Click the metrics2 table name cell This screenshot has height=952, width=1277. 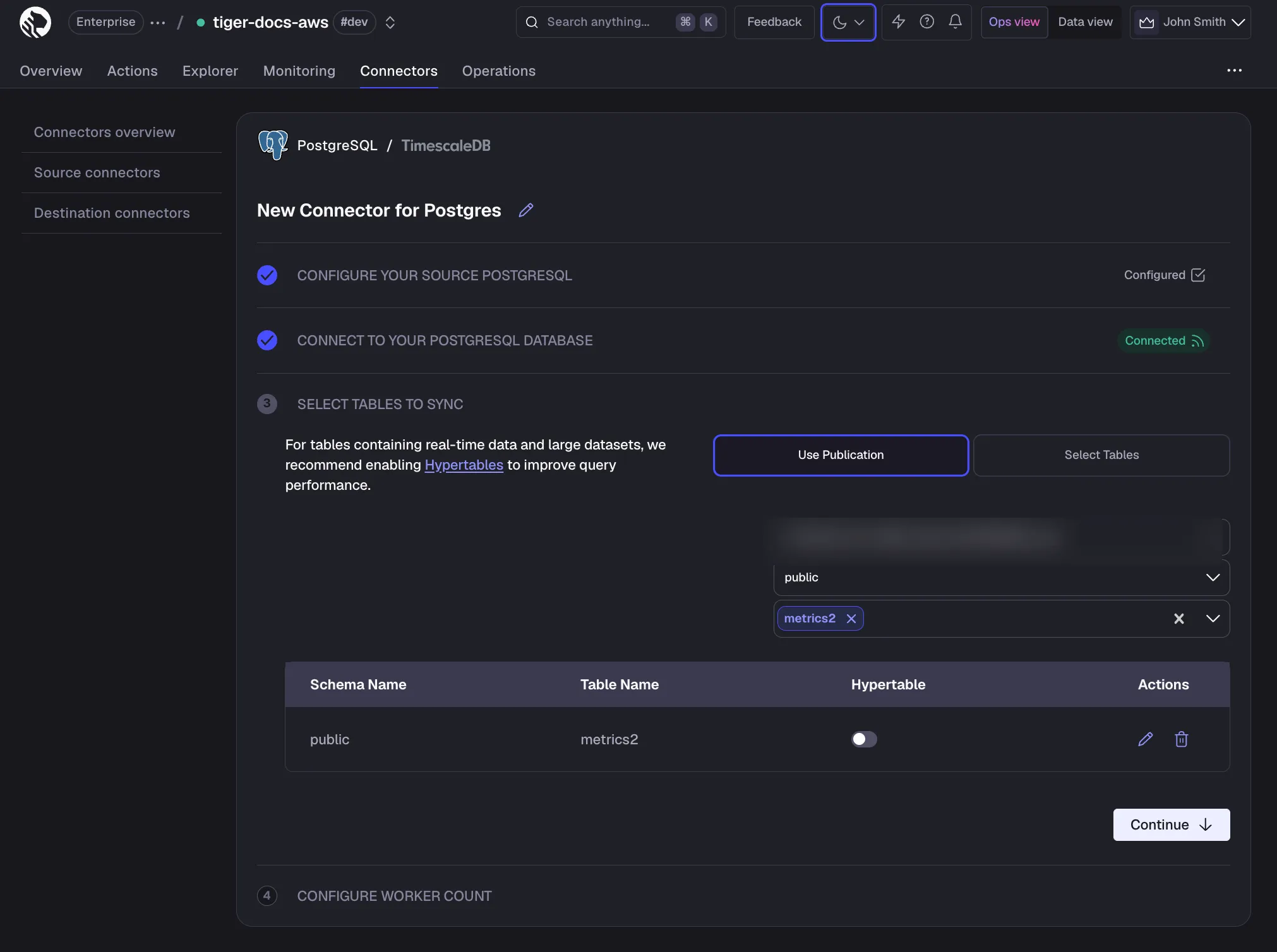[x=609, y=739]
